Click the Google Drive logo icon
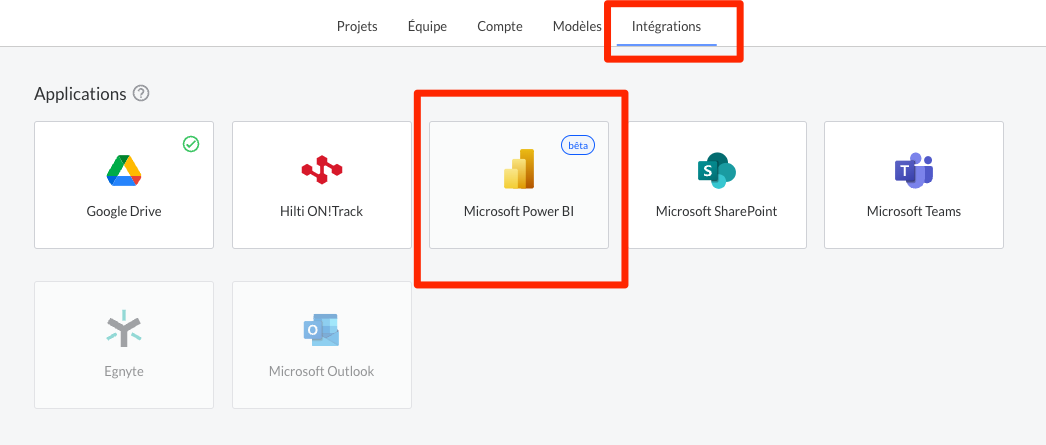The image size is (1046, 445). [x=124, y=169]
